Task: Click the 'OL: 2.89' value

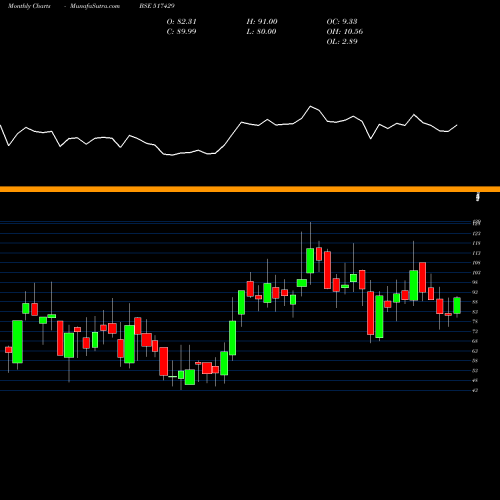Action: coord(342,42)
